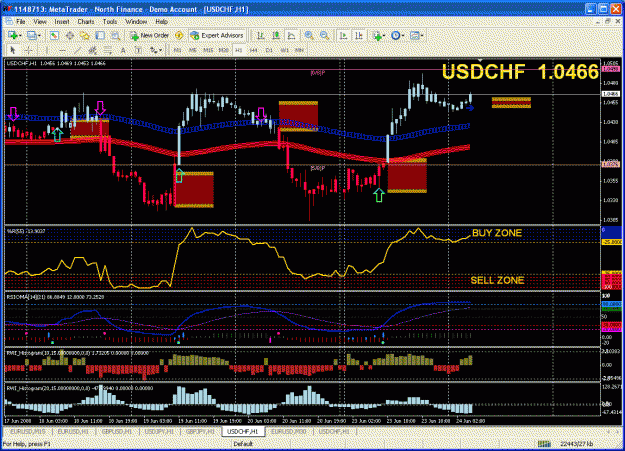Open the Charts menu

click(x=86, y=22)
